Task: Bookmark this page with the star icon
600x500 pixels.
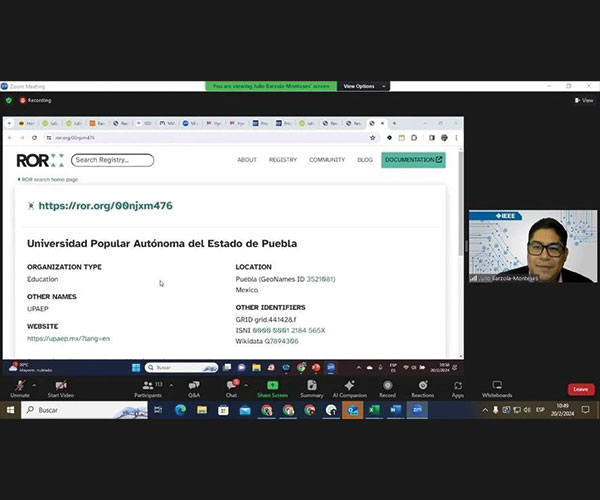Action: point(372,138)
